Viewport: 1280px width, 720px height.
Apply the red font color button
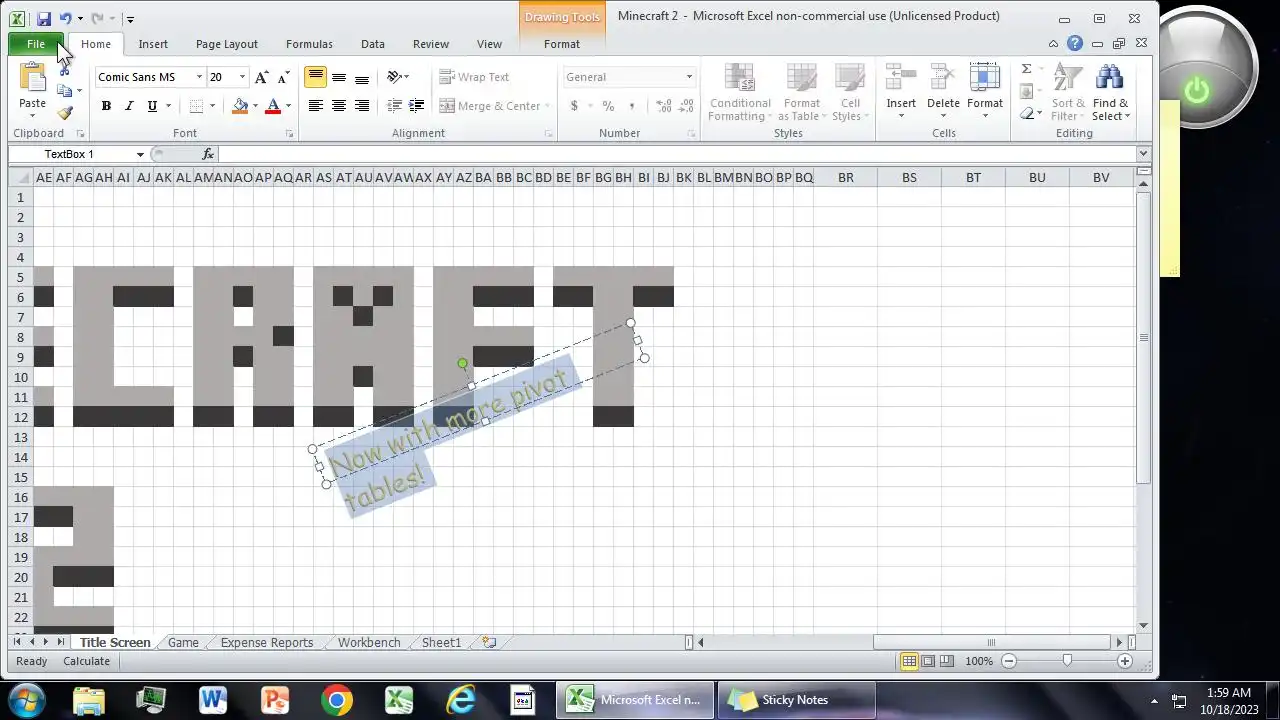point(272,106)
